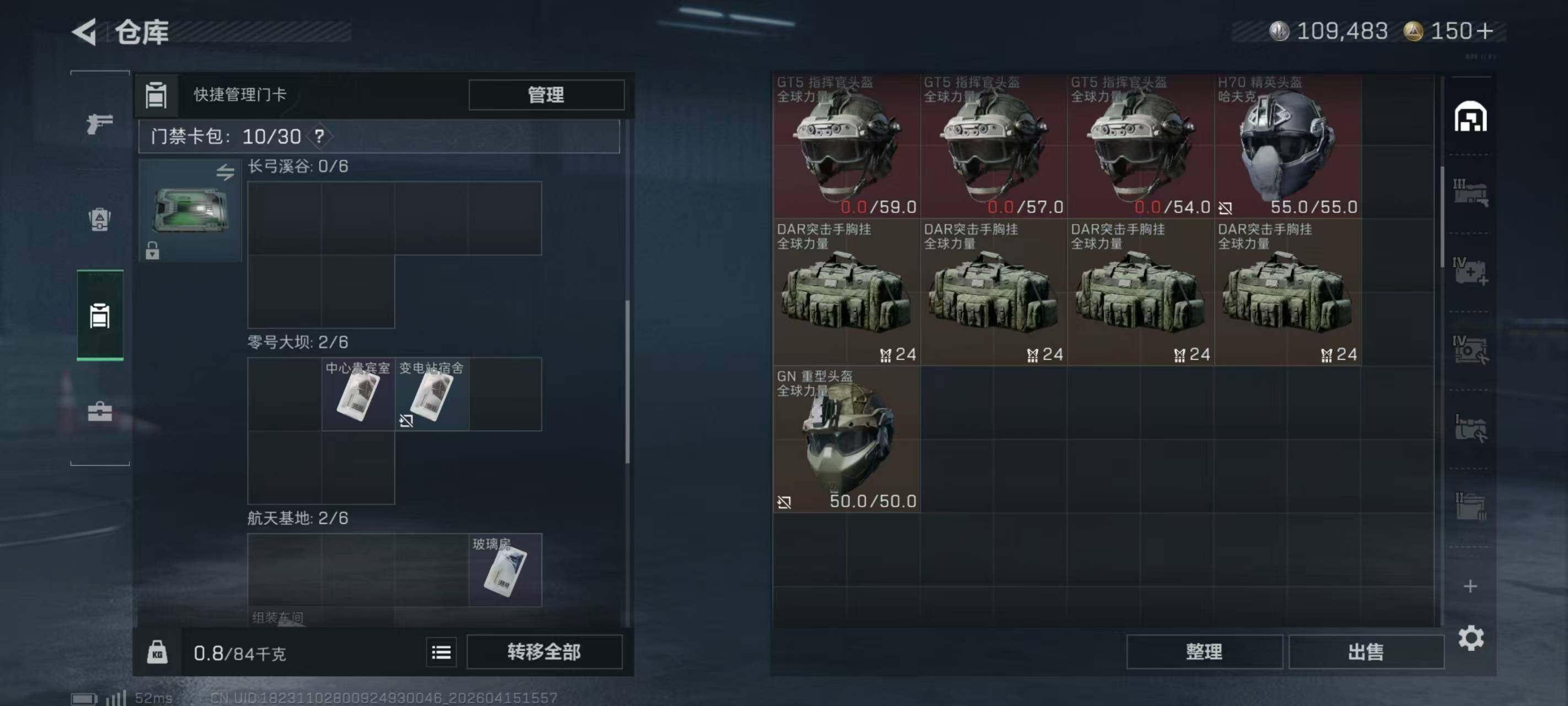Click the 转移全部 button
The image size is (1568, 706).
point(544,652)
